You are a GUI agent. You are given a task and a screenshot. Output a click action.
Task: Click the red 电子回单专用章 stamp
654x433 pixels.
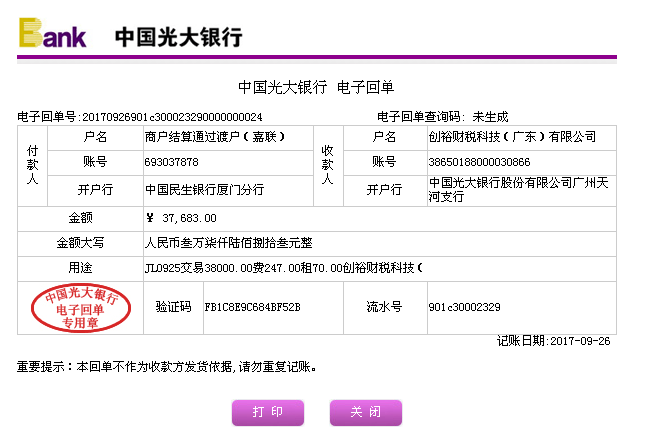(x=82, y=309)
